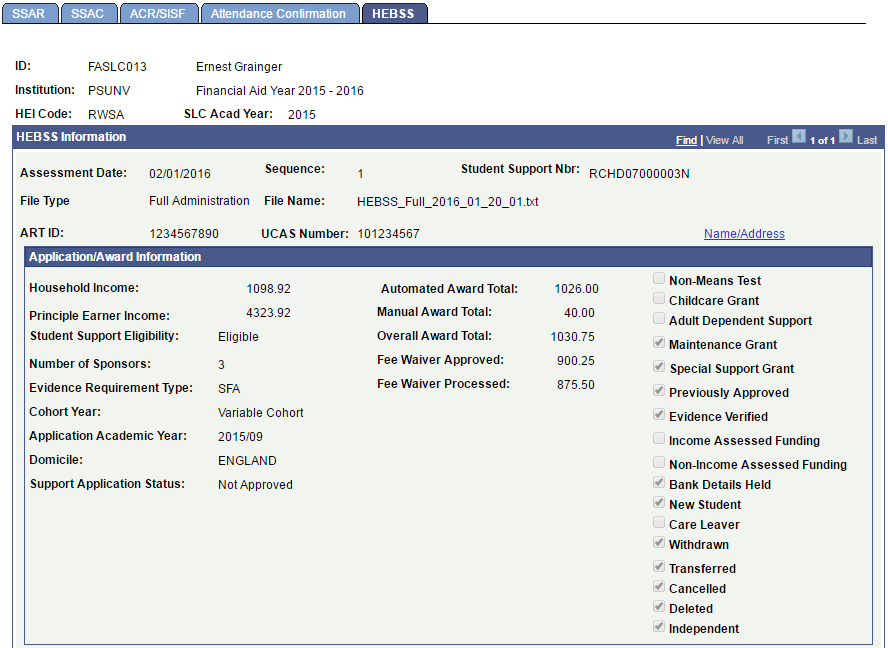
Task: Click the file name HEBSS_Full_2016_01_20_01.txt
Action: coord(447,202)
